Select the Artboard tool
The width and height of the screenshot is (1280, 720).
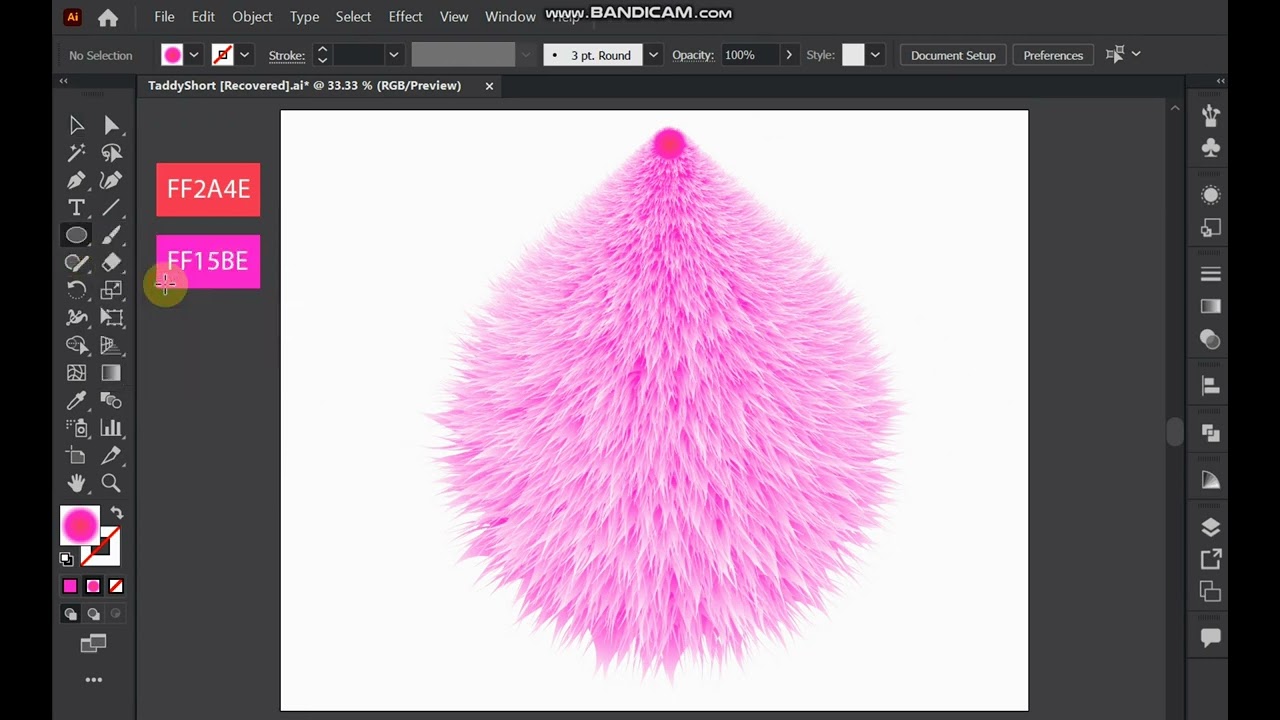(76, 456)
